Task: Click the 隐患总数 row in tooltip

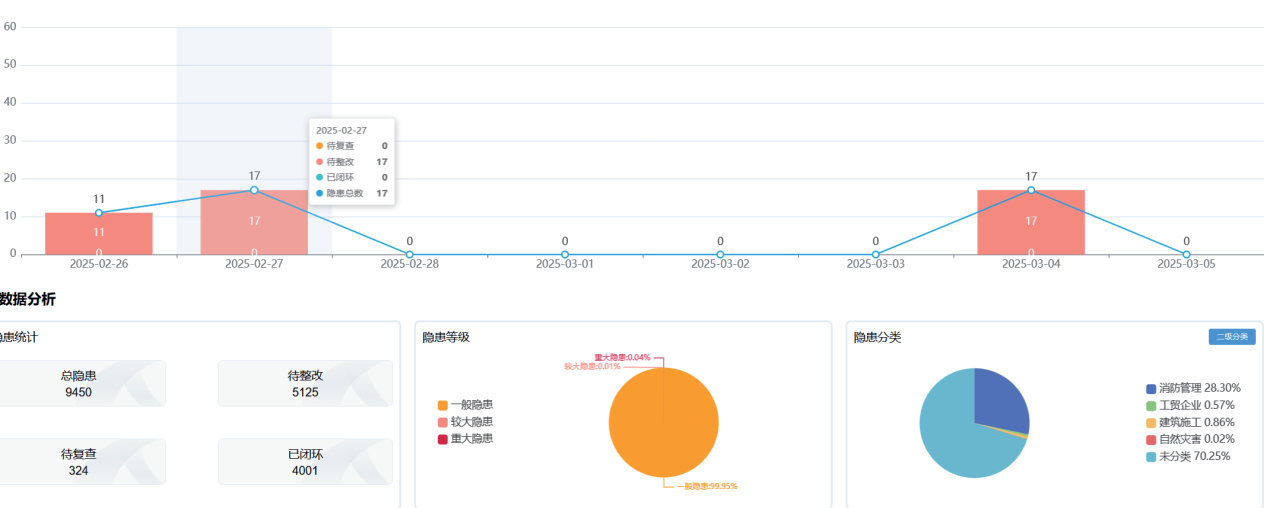Action: 351,193
